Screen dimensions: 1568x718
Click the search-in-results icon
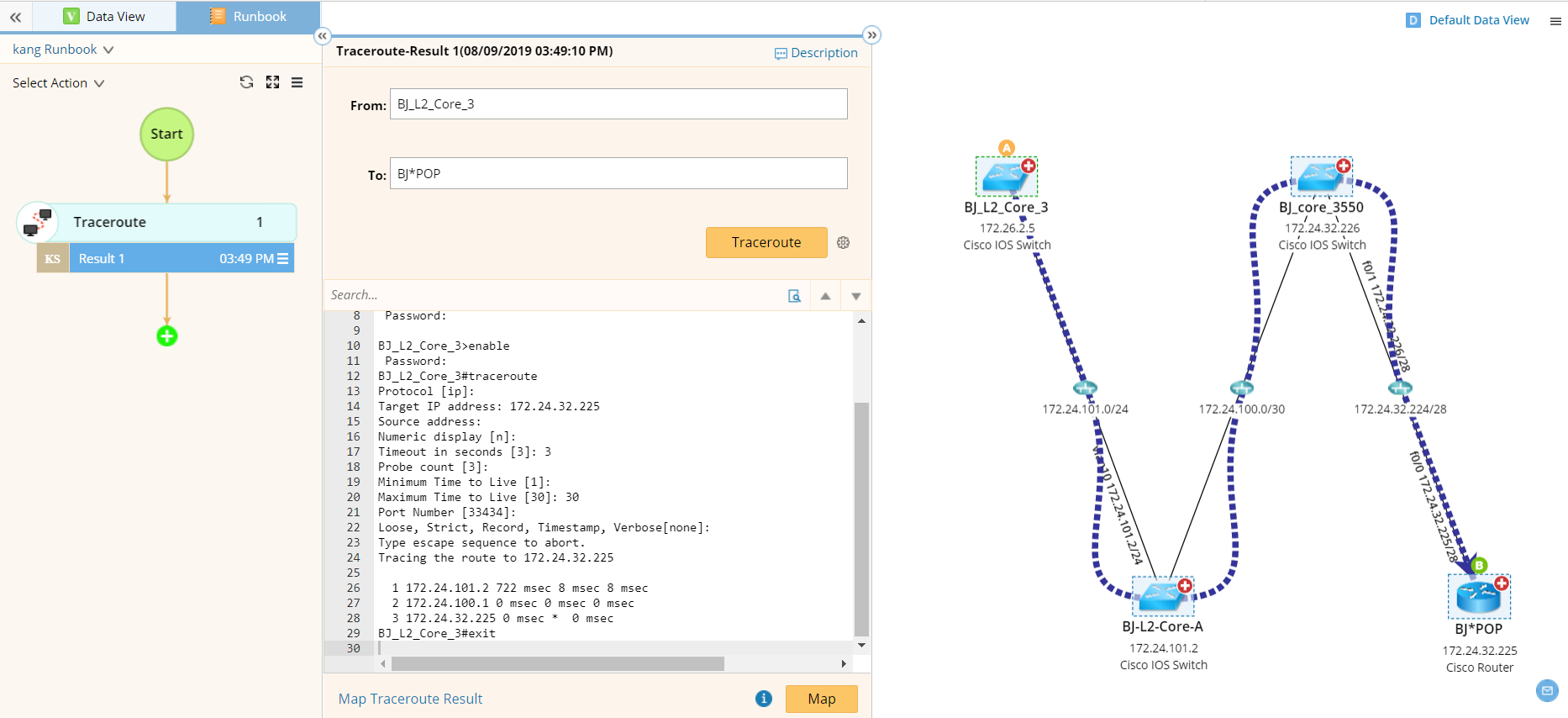[794, 296]
